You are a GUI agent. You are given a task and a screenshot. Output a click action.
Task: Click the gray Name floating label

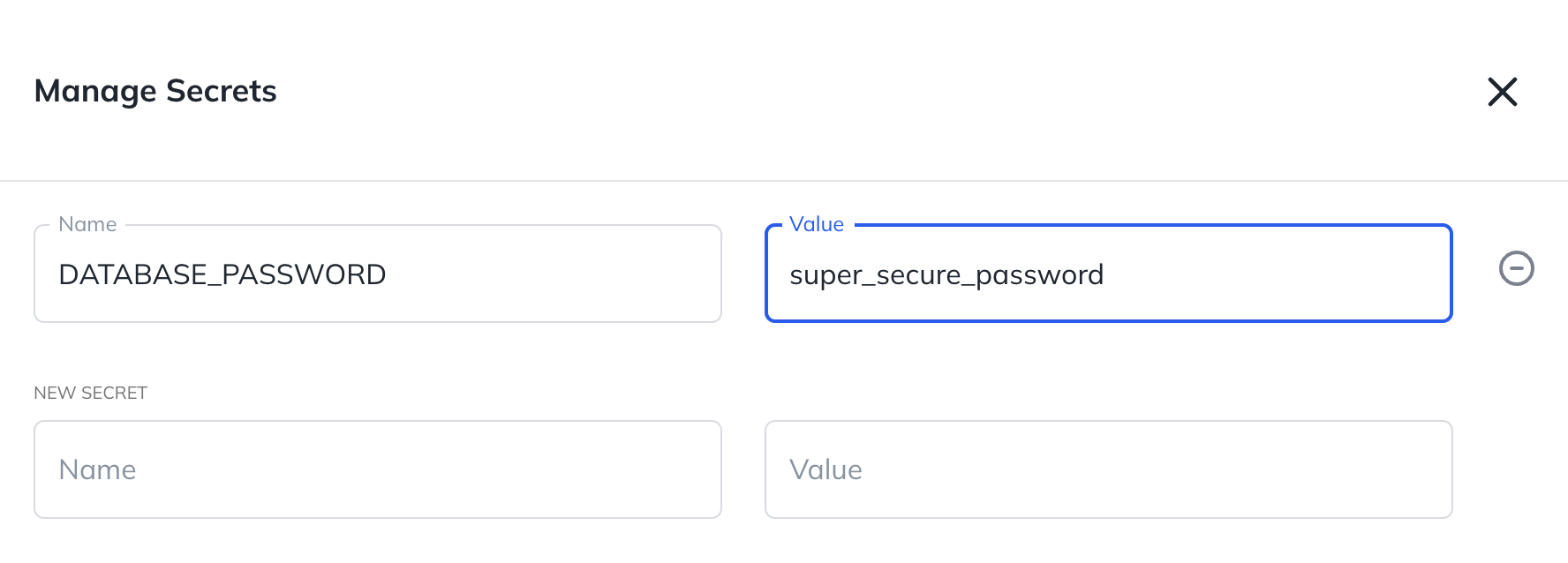tap(87, 224)
